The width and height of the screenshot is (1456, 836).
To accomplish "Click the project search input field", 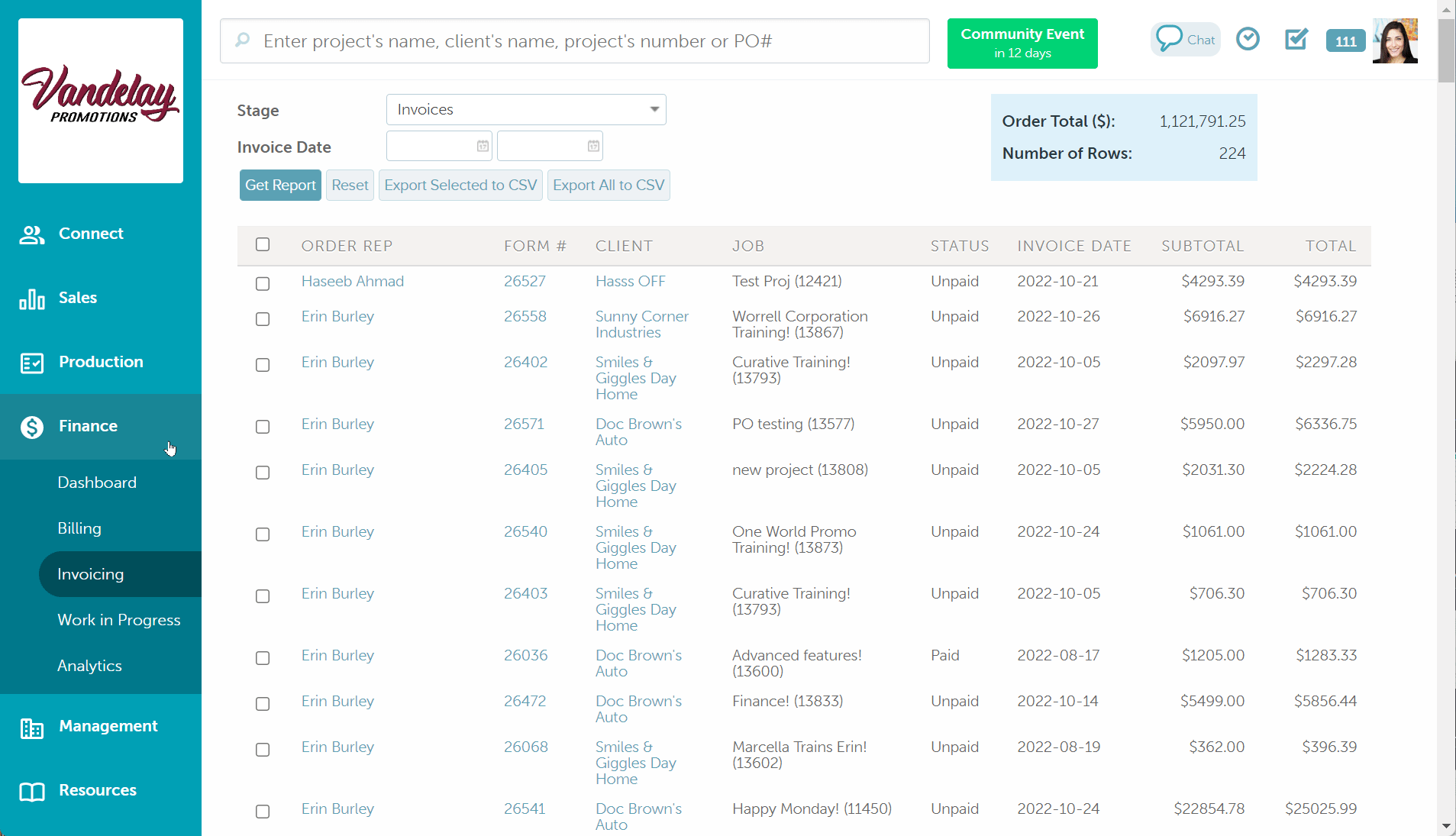I will point(573,40).
